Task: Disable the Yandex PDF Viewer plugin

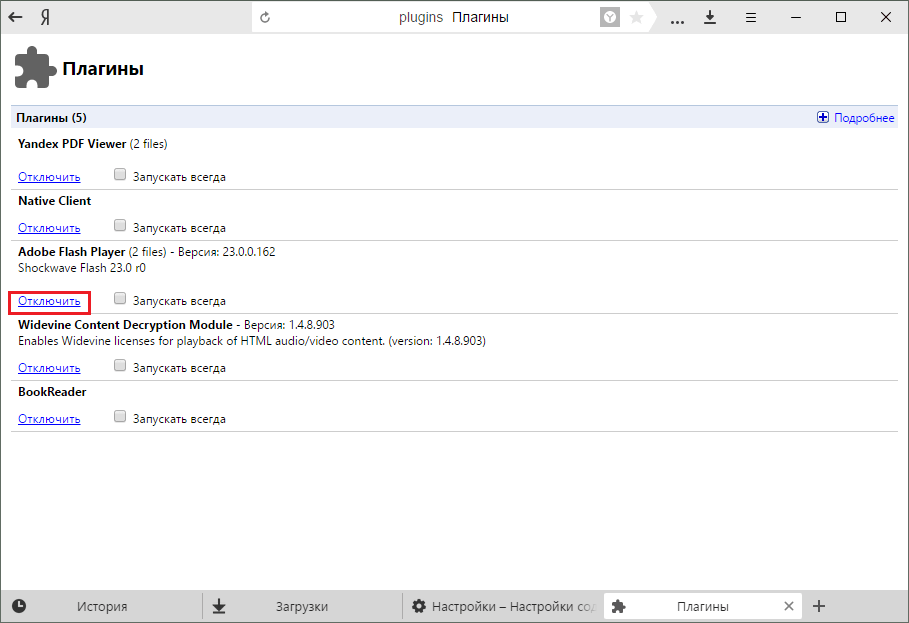Action: click(49, 177)
